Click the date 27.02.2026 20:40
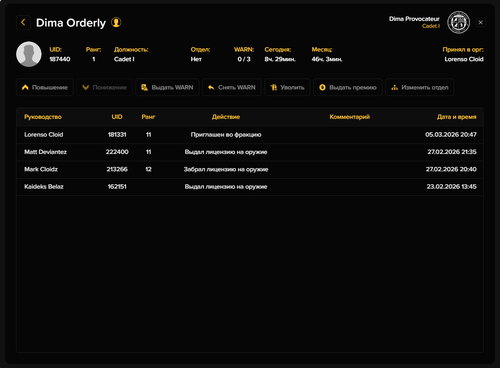 point(451,169)
